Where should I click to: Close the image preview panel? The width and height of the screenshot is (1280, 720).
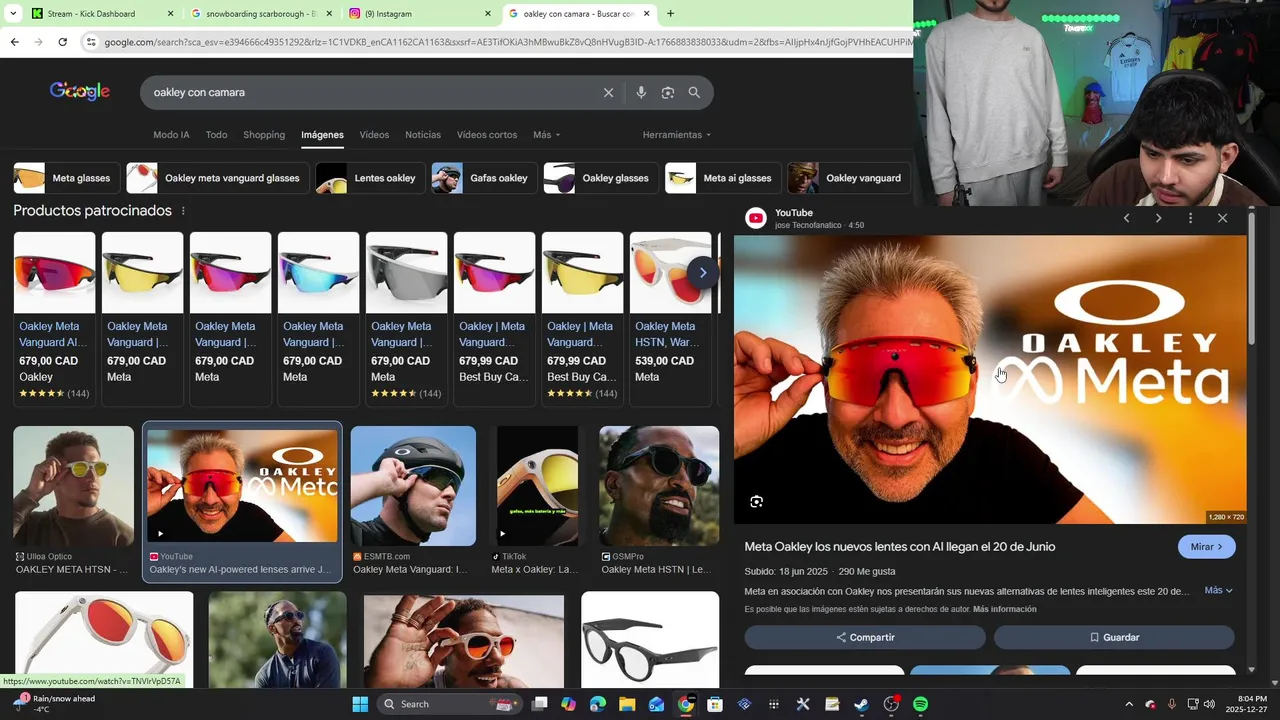1222,218
